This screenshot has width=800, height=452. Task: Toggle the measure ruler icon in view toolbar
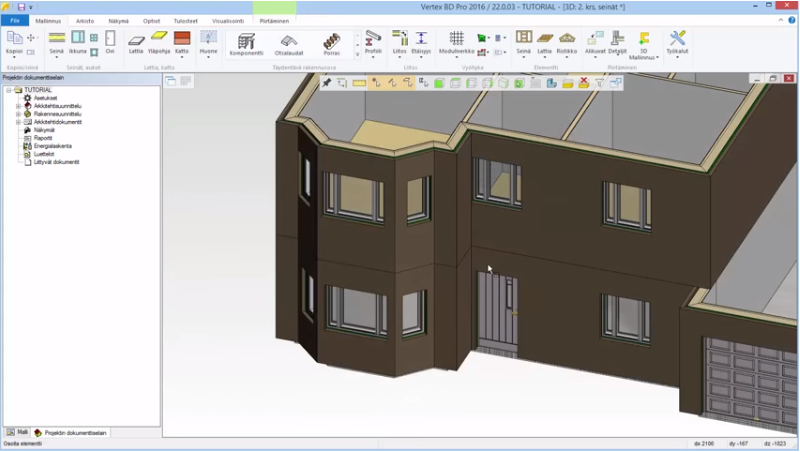pyautogui.click(x=359, y=83)
